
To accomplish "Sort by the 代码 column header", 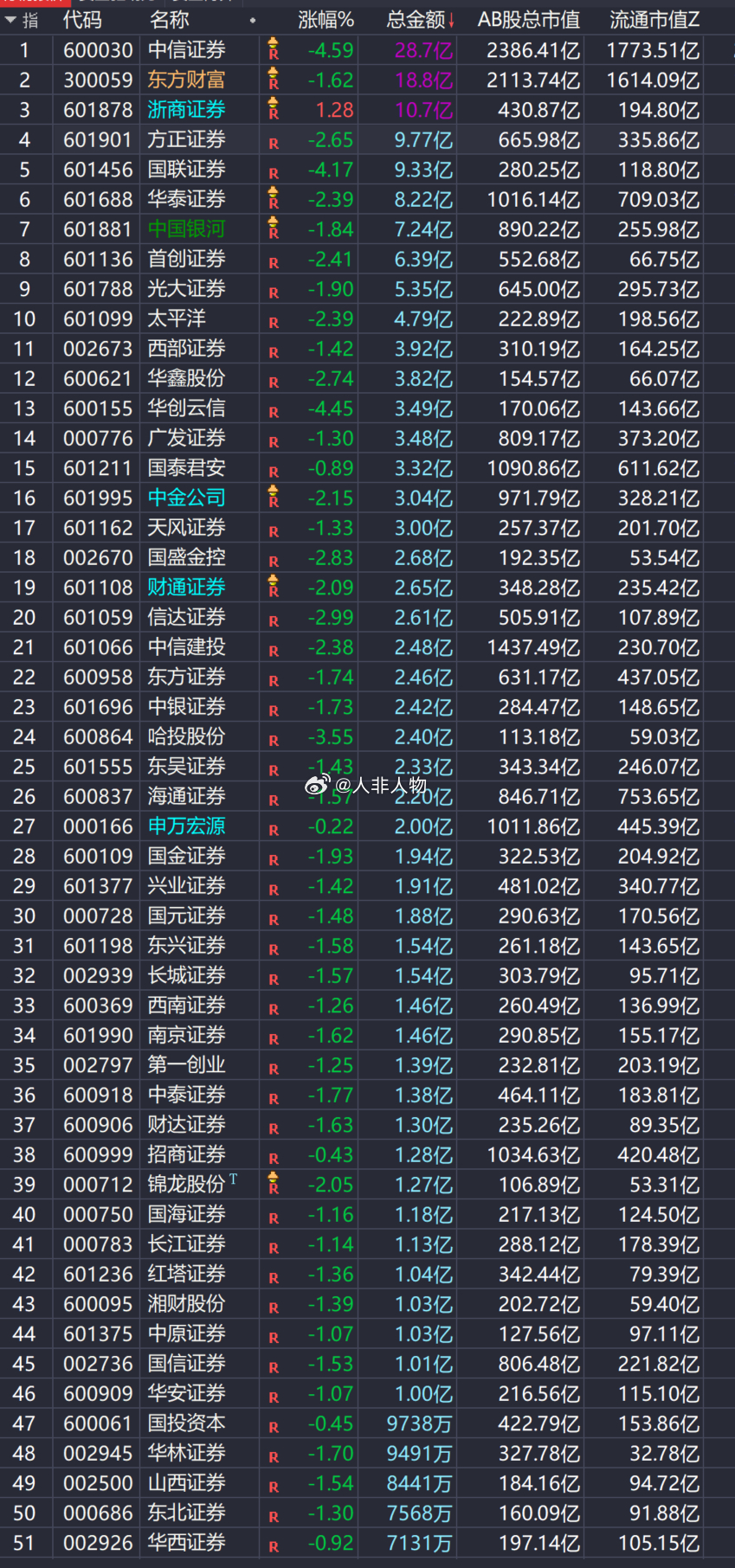I will point(82,20).
